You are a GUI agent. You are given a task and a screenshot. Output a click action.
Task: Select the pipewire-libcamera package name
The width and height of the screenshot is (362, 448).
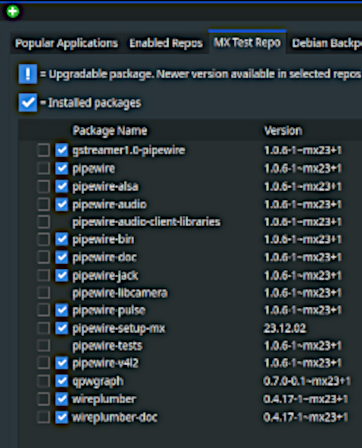point(120,293)
